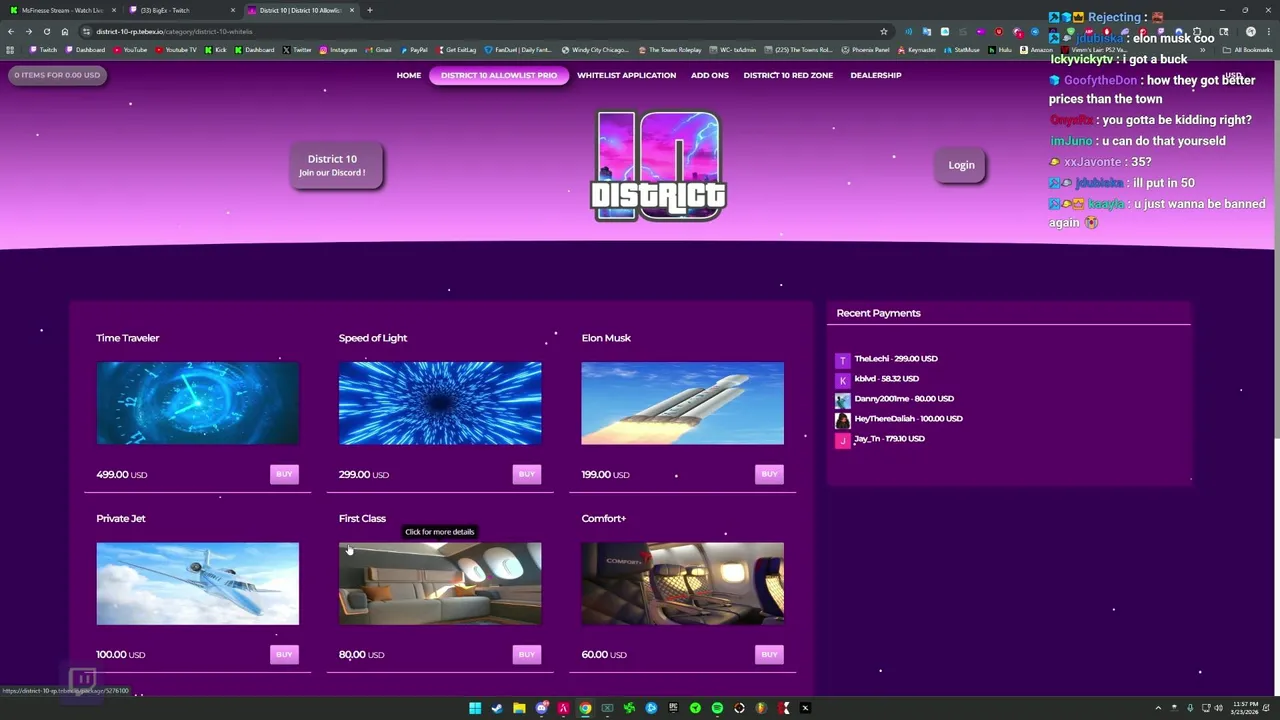Open the Speed of Light tunnel thumbnail
The width and height of the screenshot is (1280, 720).
click(x=440, y=403)
